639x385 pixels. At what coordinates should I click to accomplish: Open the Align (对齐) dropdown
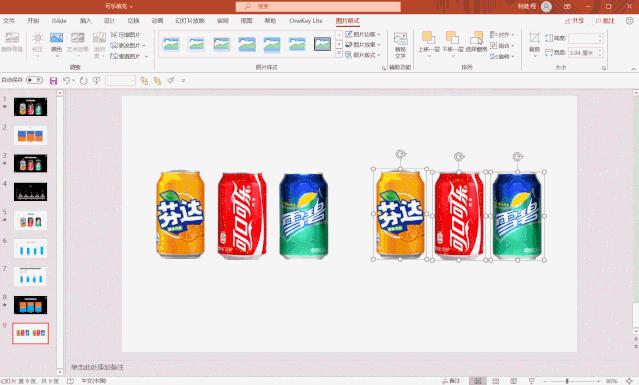502,35
